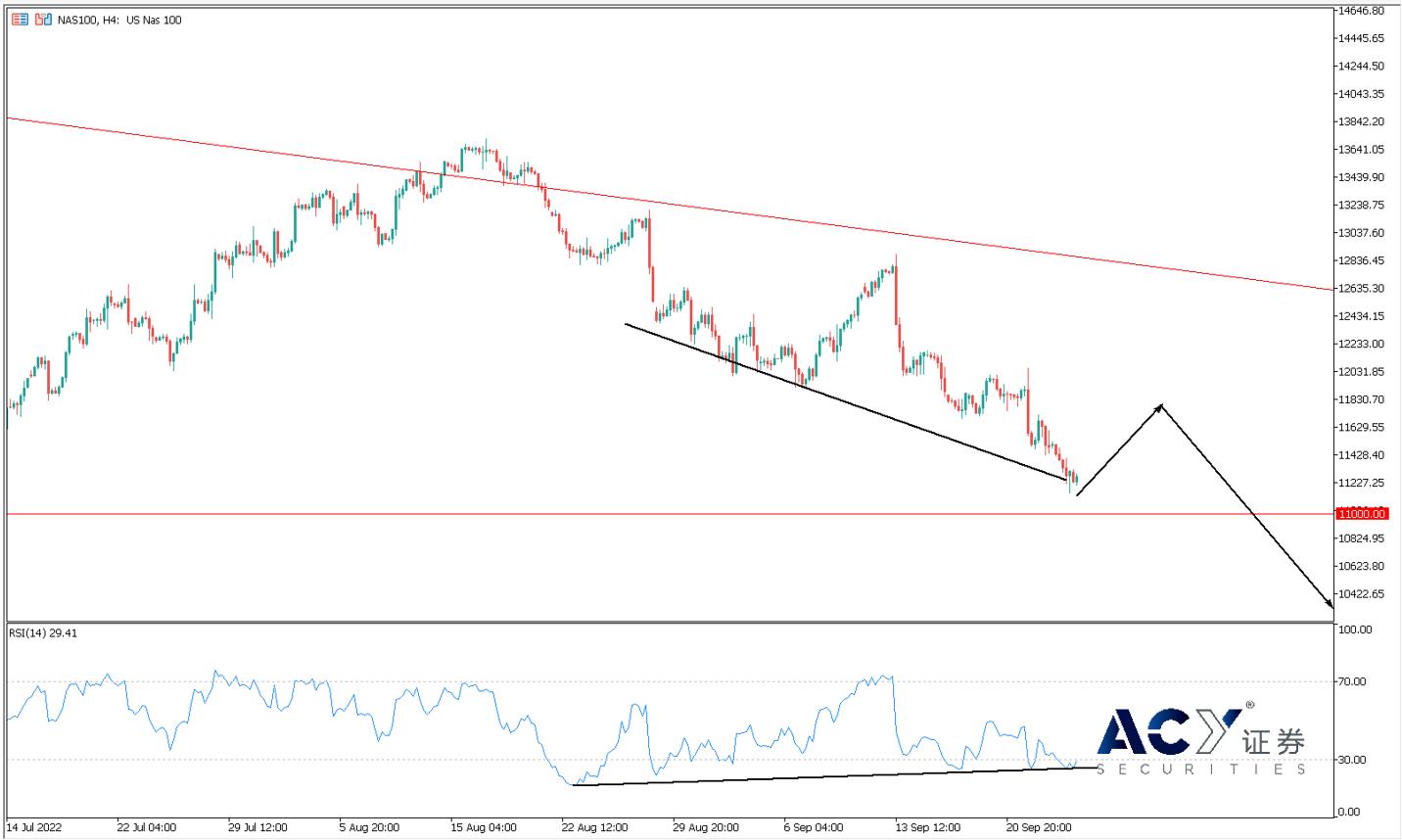Click the 20 Sep 20:00 time label
This screenshot has width=1402, height=840.
1040,827
